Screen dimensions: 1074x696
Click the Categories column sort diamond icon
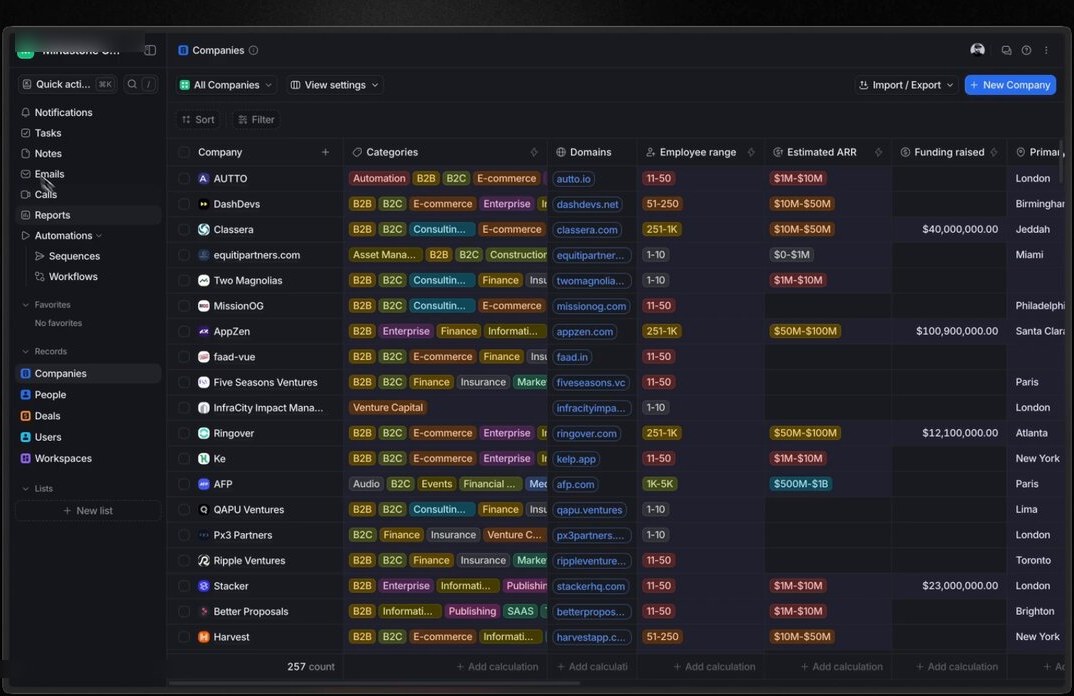pyautogui.click(x=534, y=152)
